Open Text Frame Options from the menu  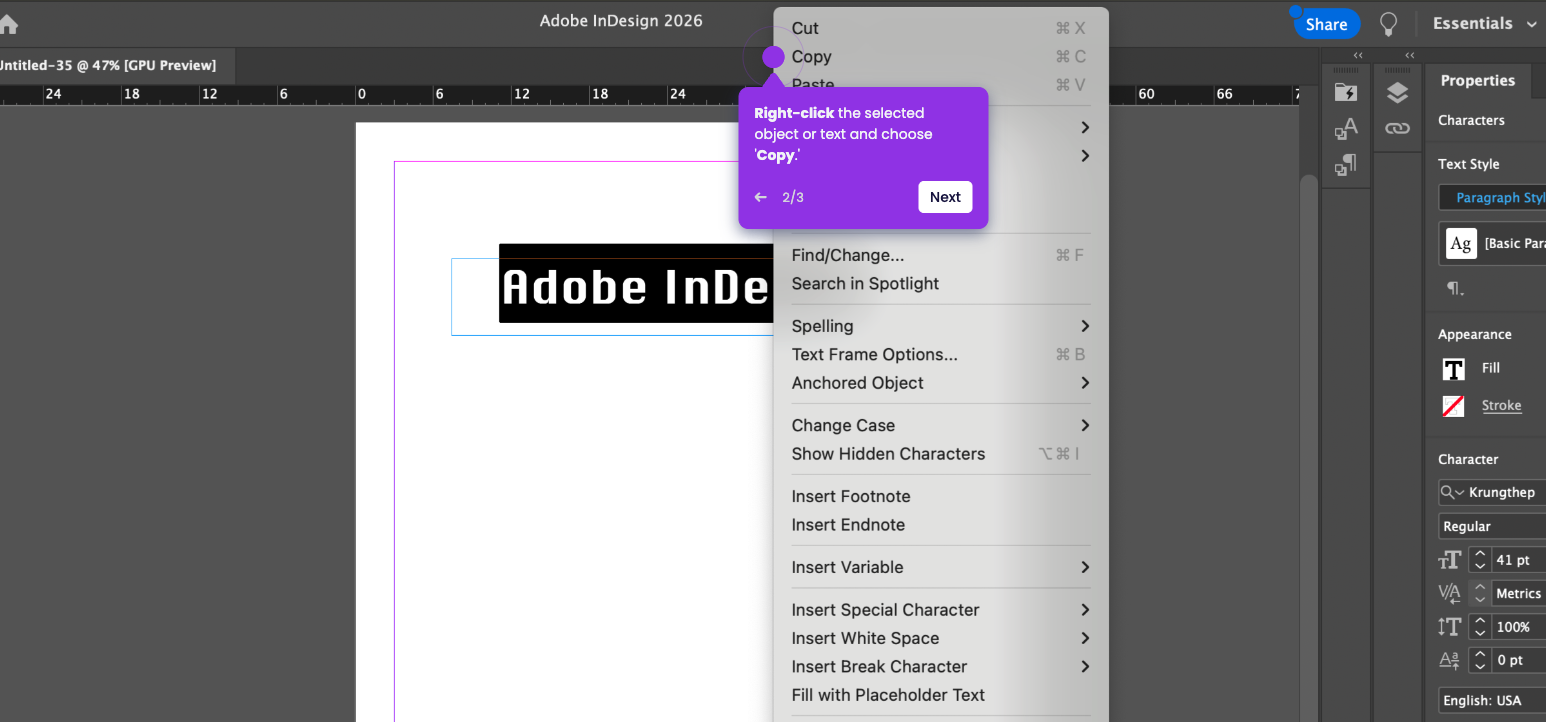click(x=940, y=355)
